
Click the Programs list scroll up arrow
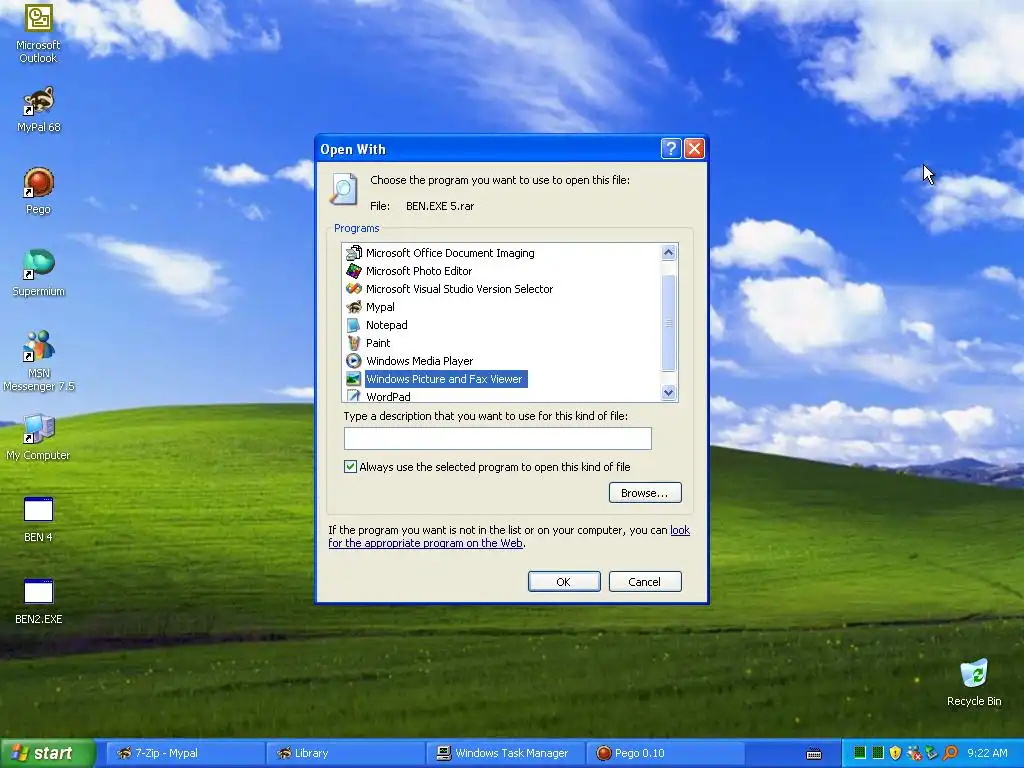tap(668, 253)
